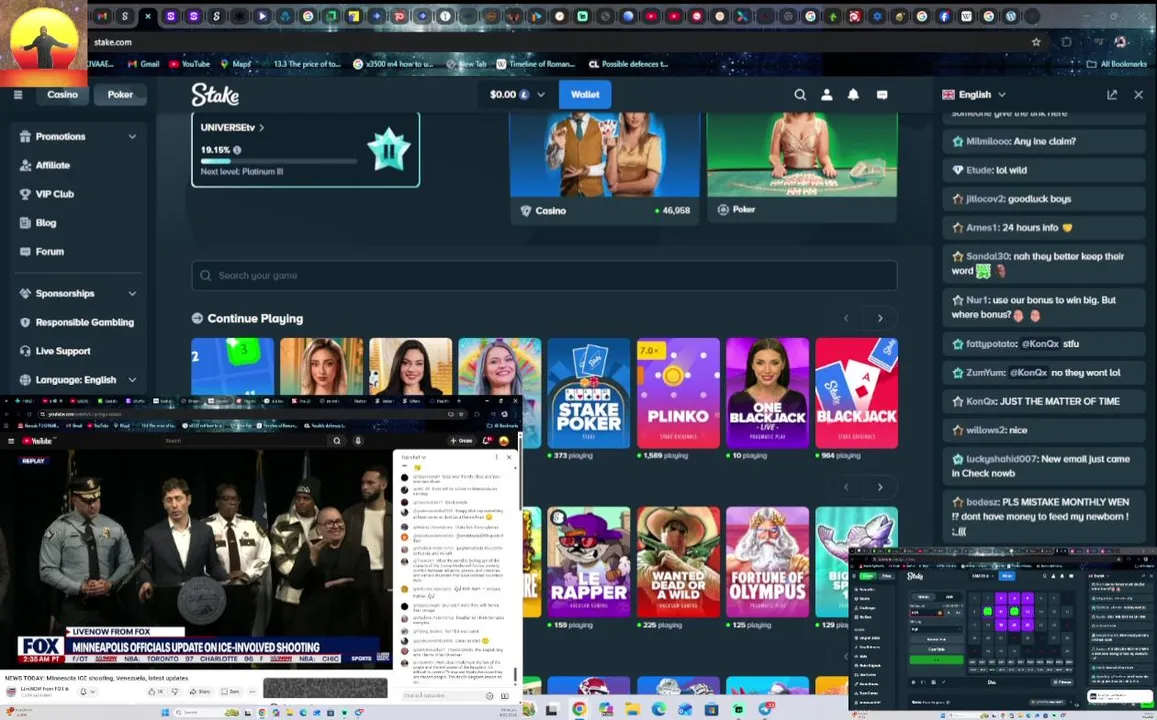Open the All Bookmarks folder
This screenshot has height=720, width=1157.
(x=1116, y=64)
